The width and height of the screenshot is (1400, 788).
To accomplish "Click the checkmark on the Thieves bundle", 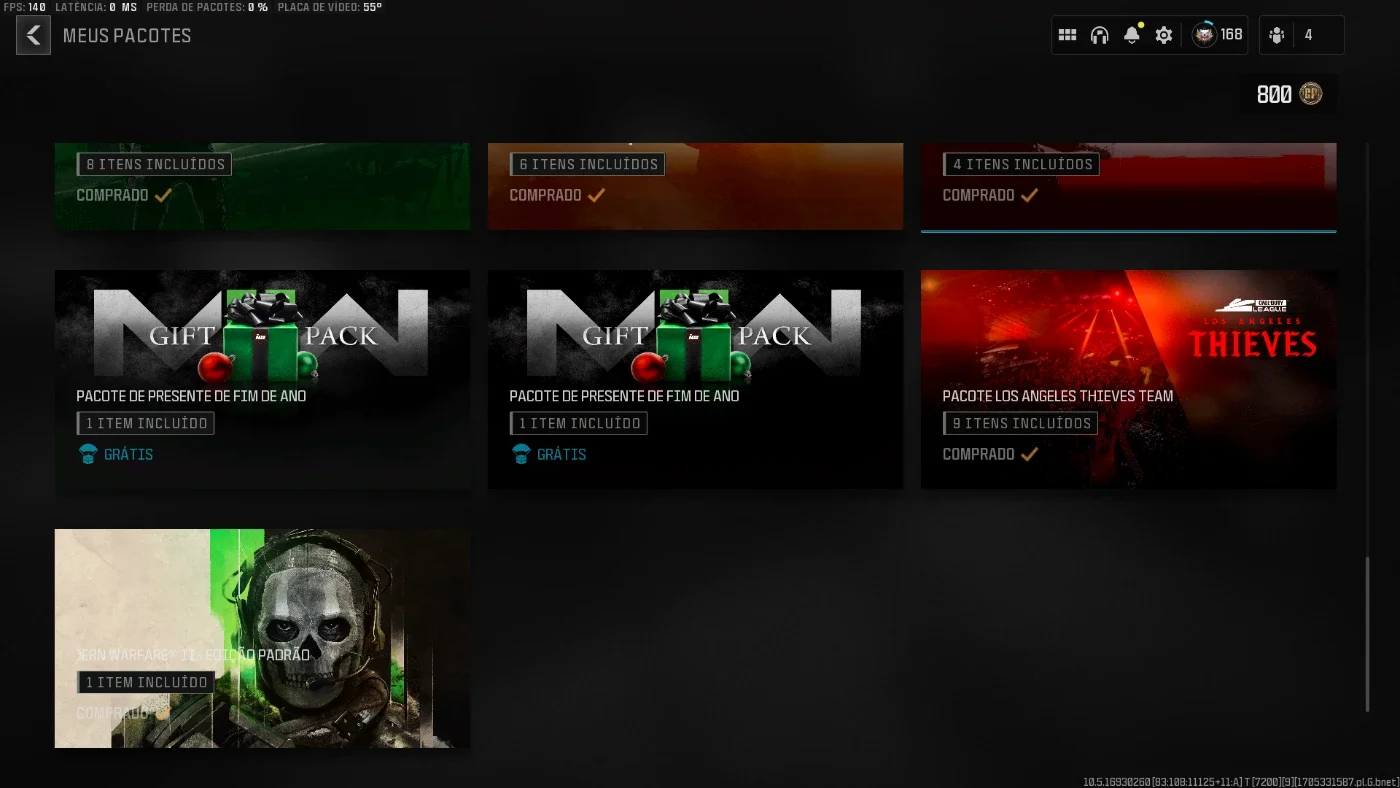I will point(1029,454).
